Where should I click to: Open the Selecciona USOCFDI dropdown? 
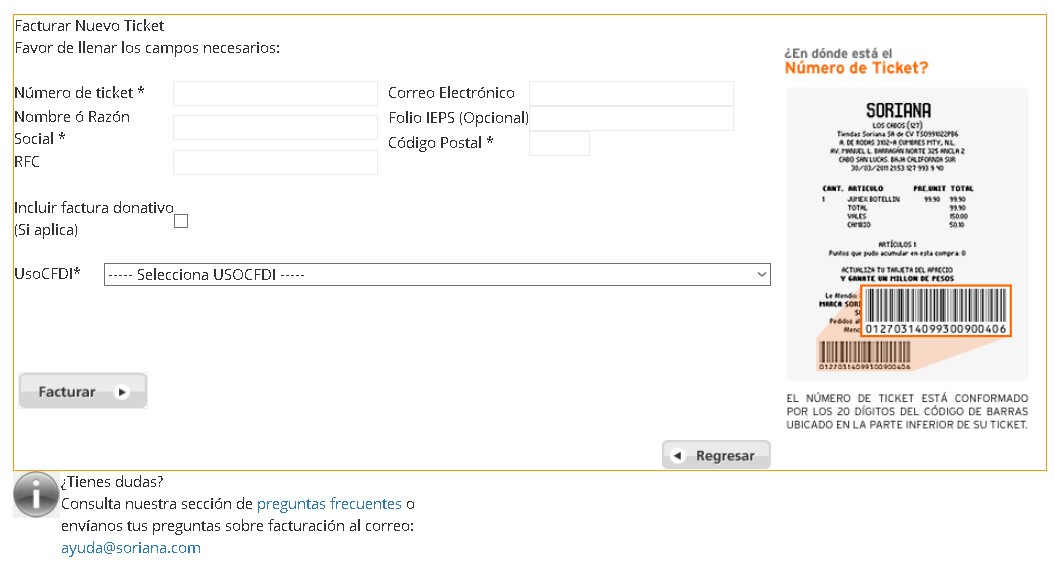pyautogui.click(x=437, y=275)
